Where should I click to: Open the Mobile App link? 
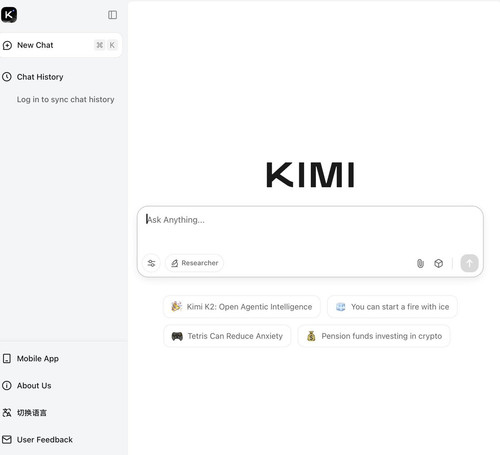pyautogui.click(x=31, y=359)
